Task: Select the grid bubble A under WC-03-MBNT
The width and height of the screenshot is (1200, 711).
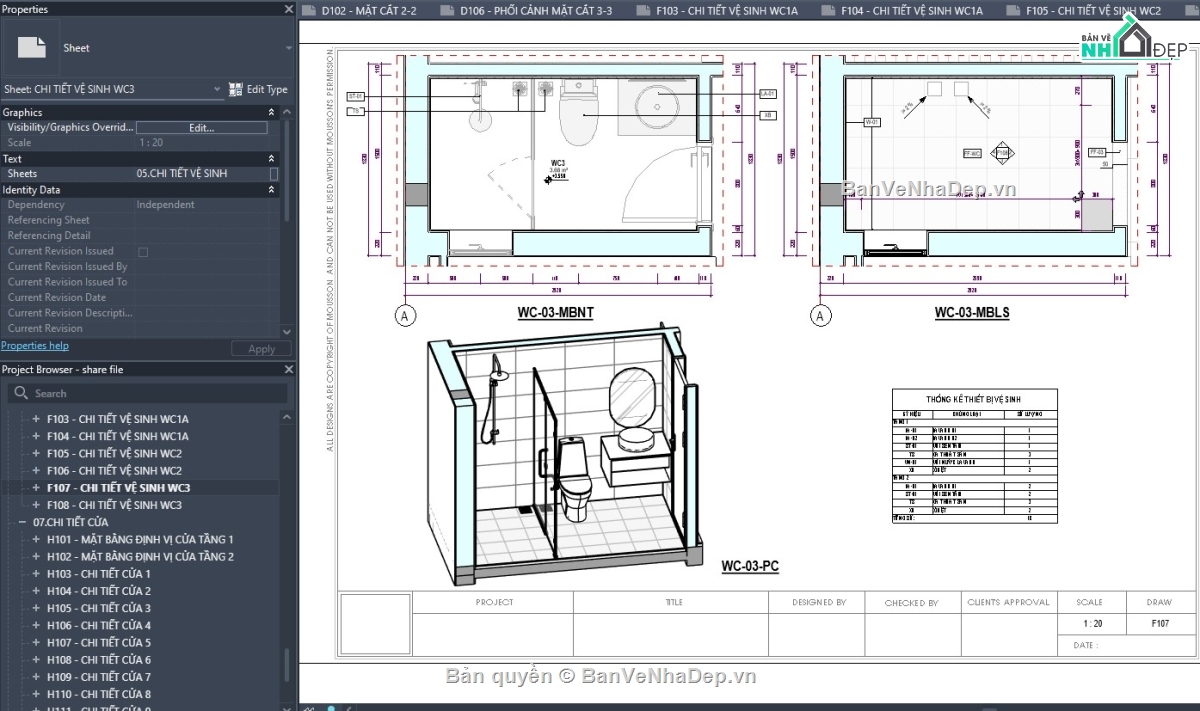Action: [405, 316]
